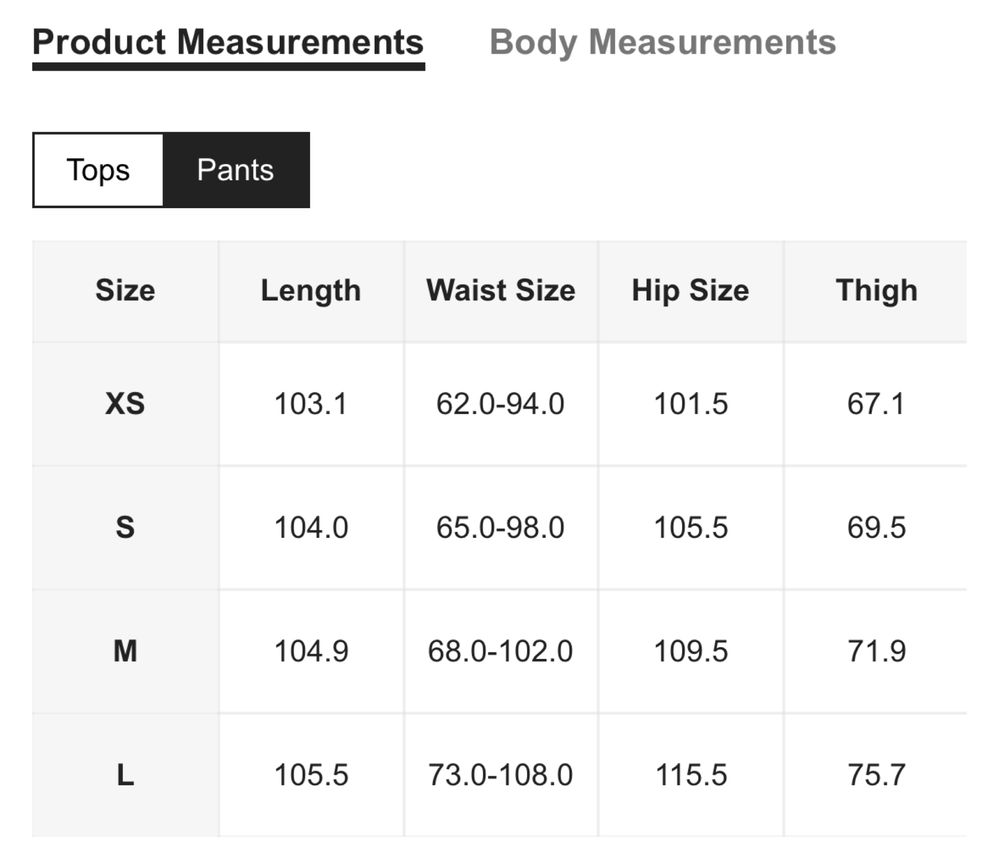Click the XS length value 103.1
Viewport: 999px width, 847px height.
[311, 404]
